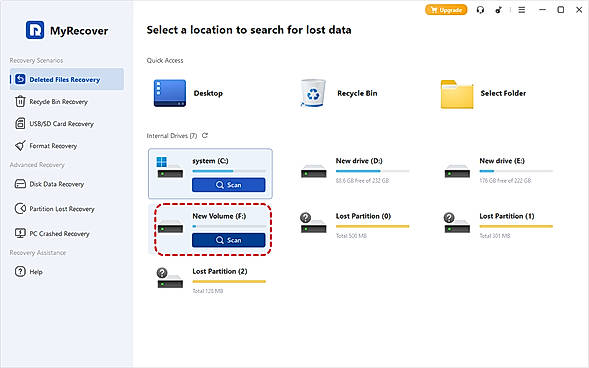Click the MyRecover logo icon

[x=35, y=30]
